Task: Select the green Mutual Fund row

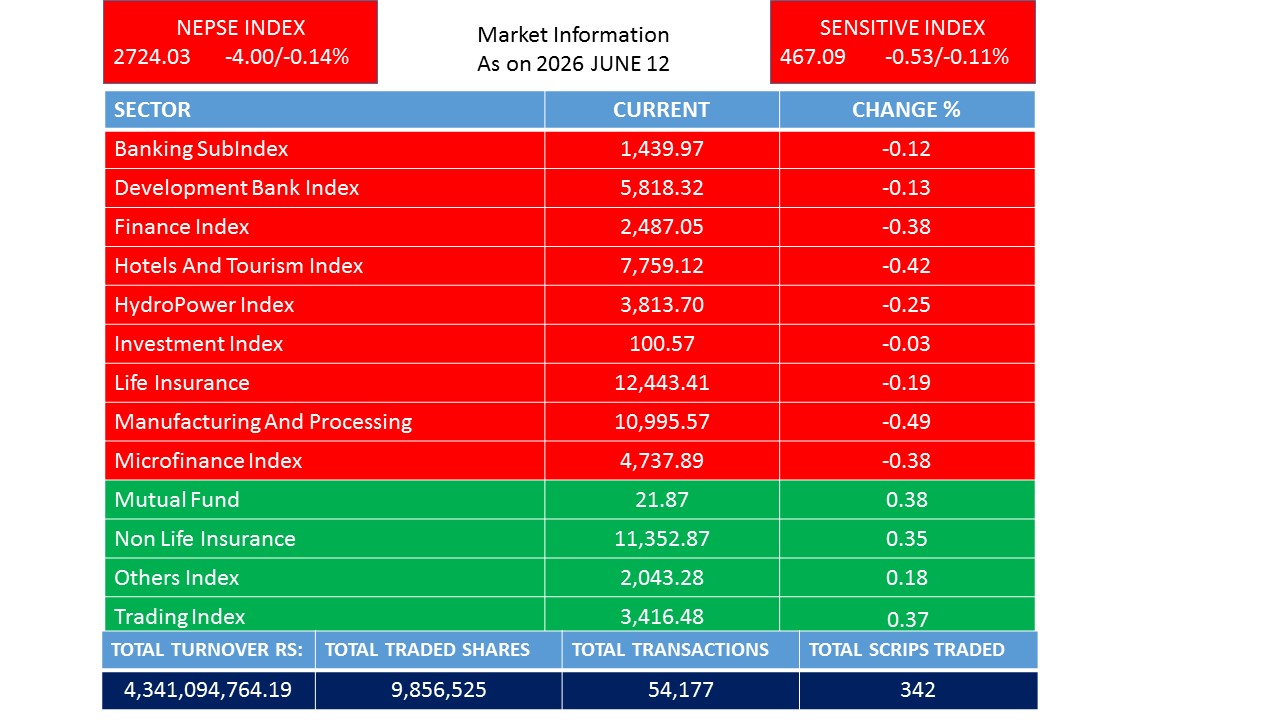Action: point(569,500)
